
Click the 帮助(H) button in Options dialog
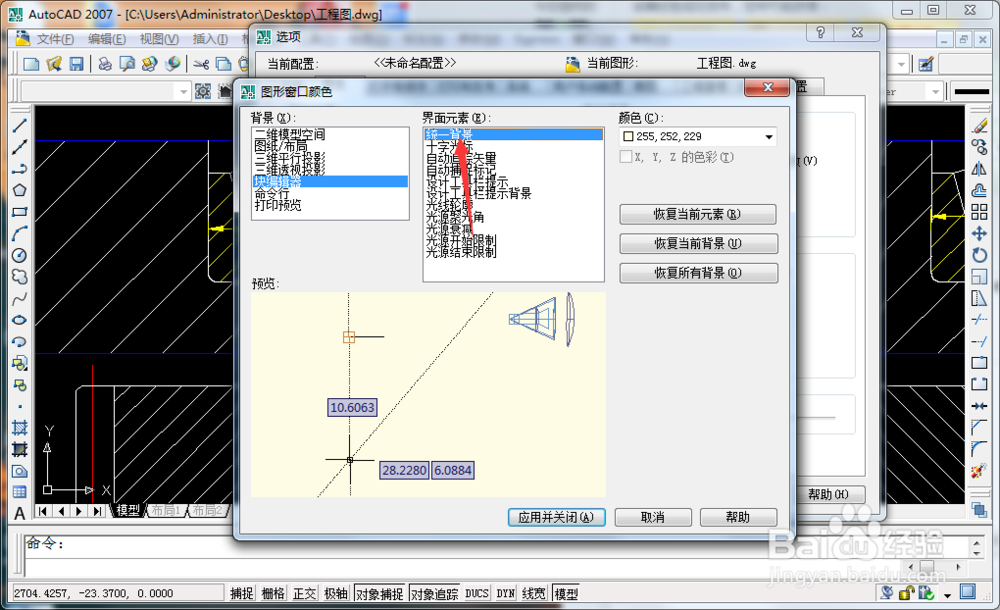coord(828,495)
